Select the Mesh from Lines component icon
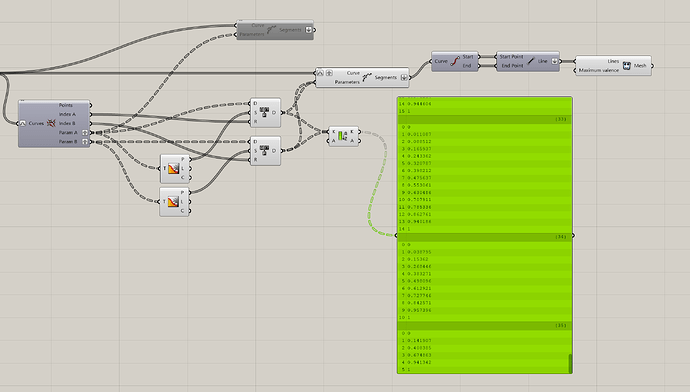This screenshot has height=392, width=690. [627, 66]
